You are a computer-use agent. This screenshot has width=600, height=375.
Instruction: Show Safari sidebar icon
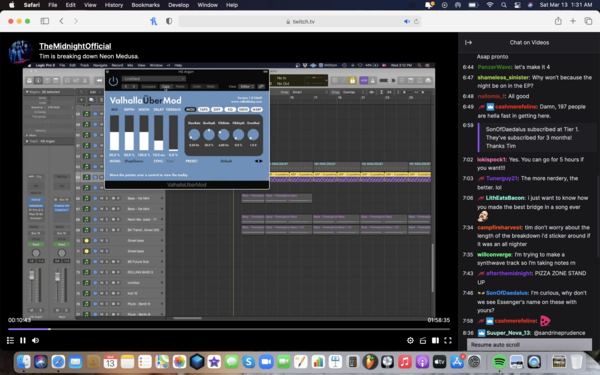tap(45, 21)
